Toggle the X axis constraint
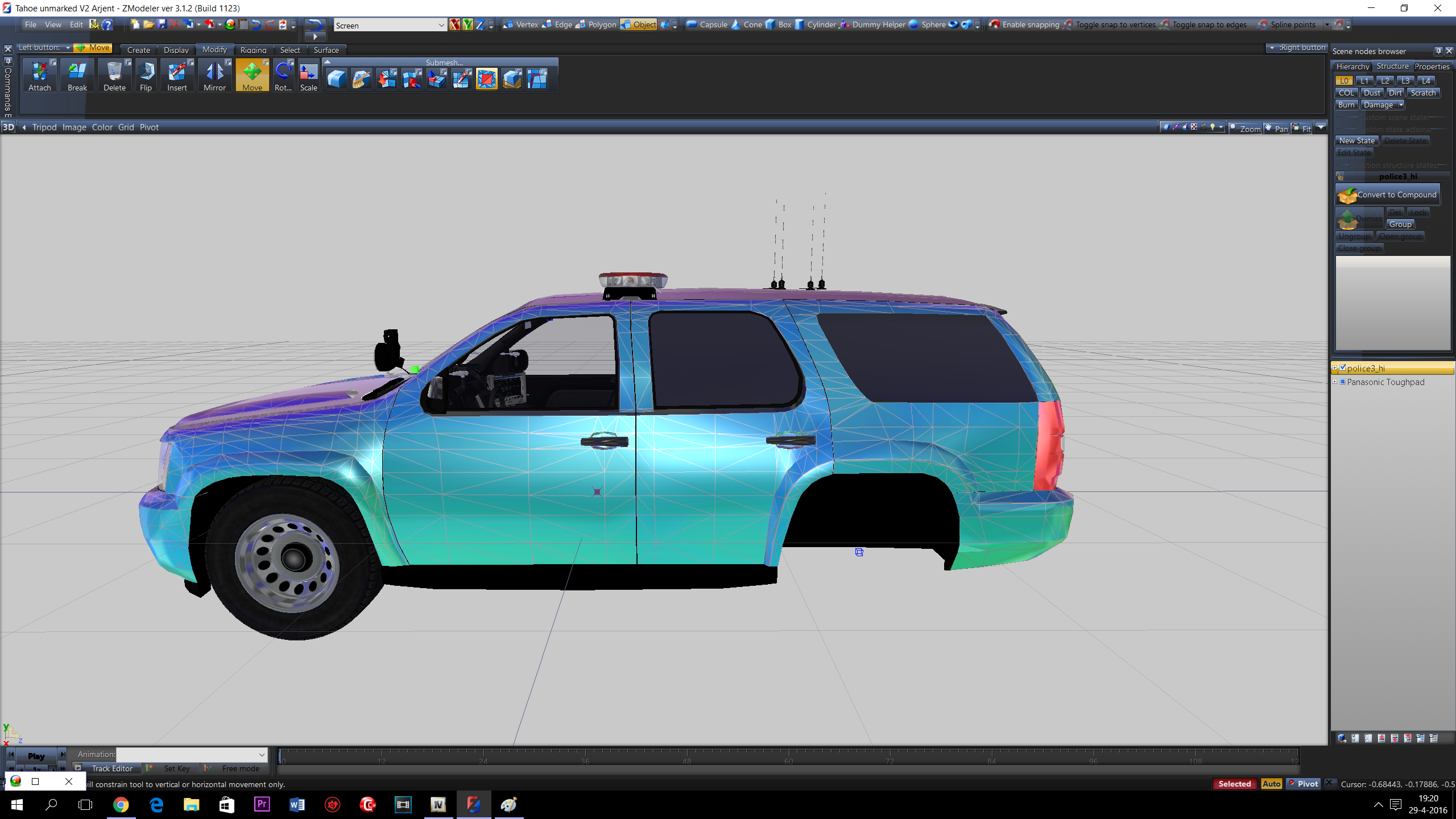The height and width of the screenshot is (819, 1456). pyautogui.click(x=454, y=24)
